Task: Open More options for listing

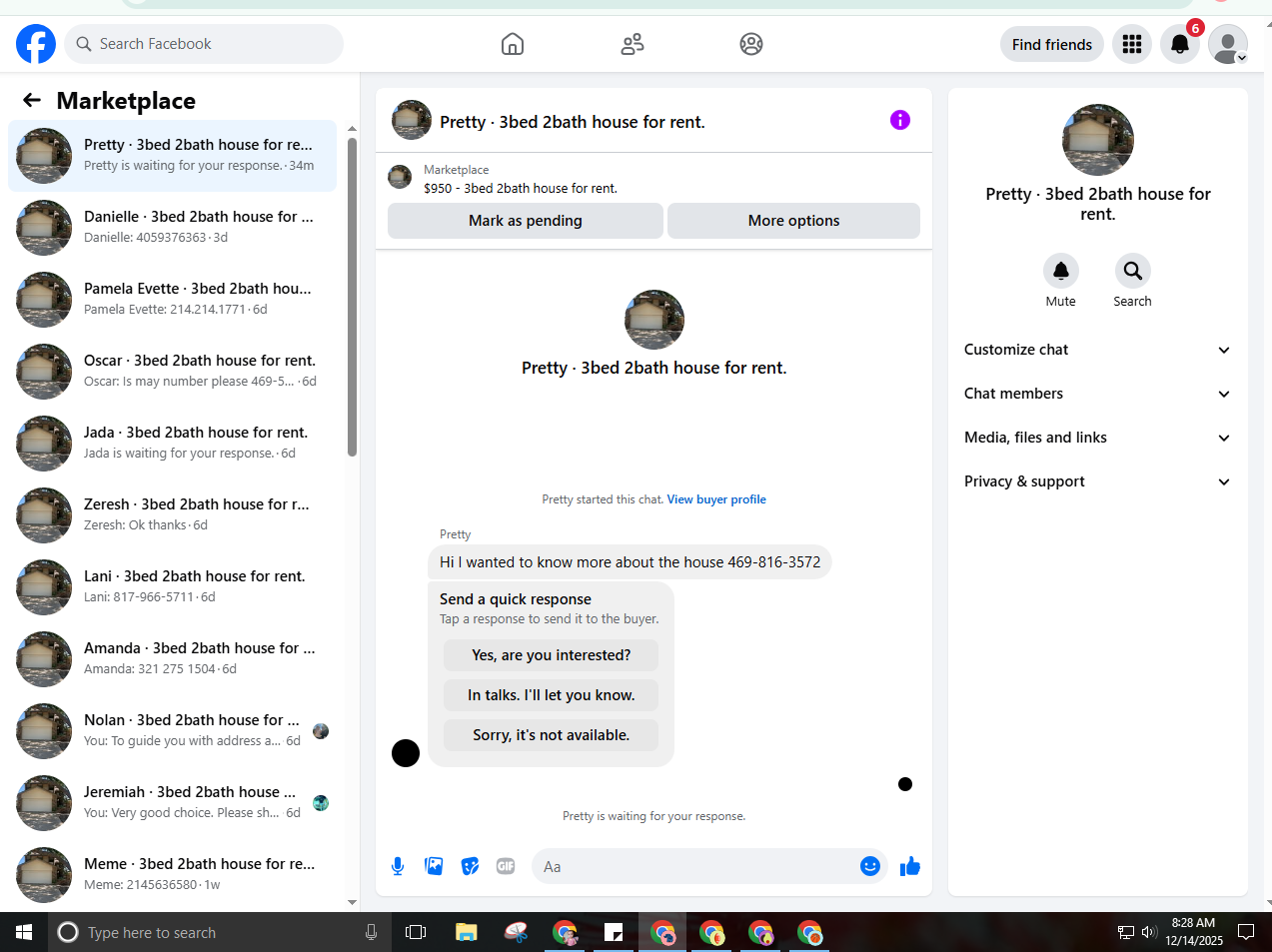Action: (793, 221)
